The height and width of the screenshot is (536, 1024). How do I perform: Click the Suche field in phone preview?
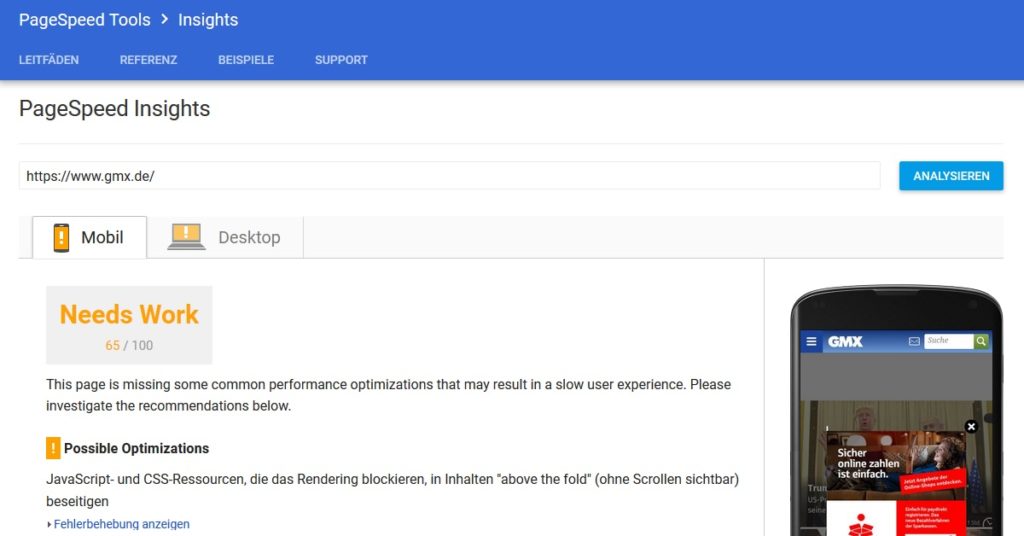[x=948, y=341]
